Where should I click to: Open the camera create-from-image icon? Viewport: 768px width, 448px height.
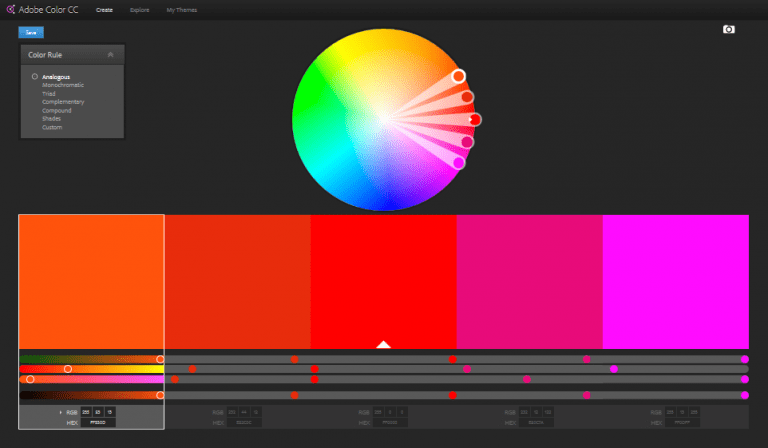coord(728,29)
